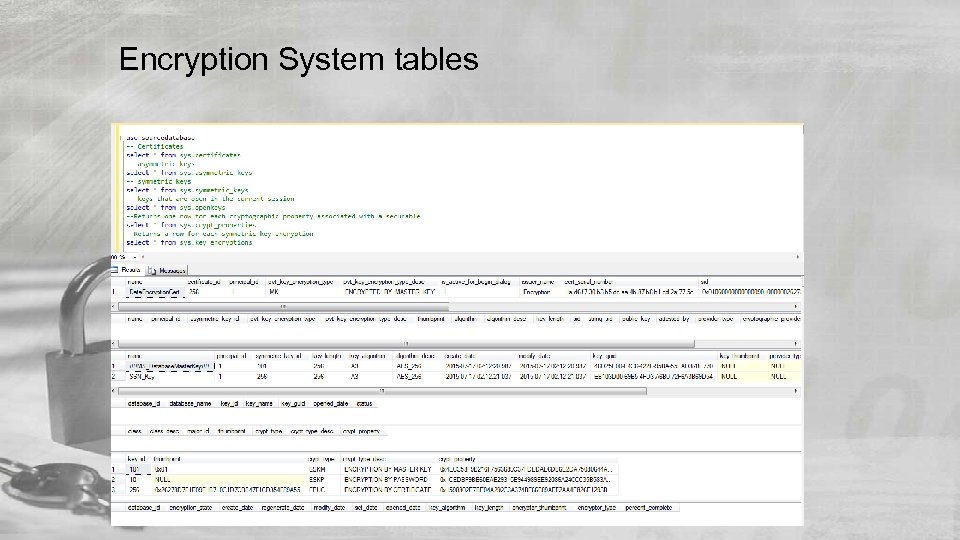Screen dimensions: 960x540
Task: Click right scroll arrow of asymmetric keys grid
Action: coord(796,344)
